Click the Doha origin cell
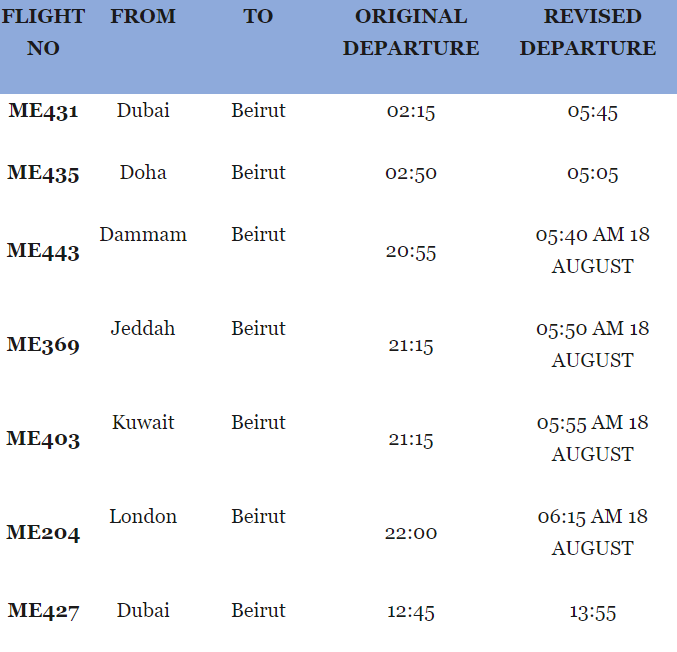Screen dimensions: 677x652 [x=143, y=173]
